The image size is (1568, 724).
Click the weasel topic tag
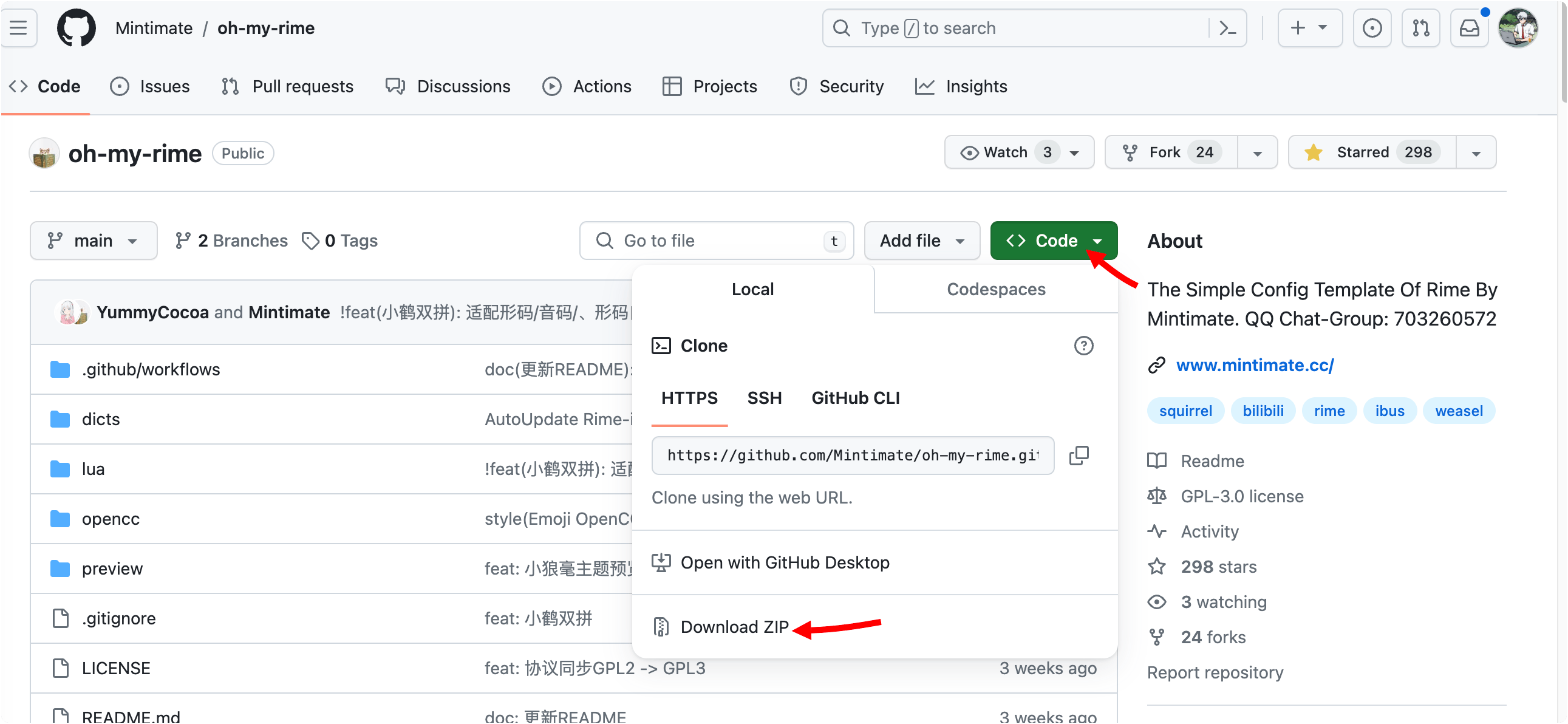coord(1459,412)
